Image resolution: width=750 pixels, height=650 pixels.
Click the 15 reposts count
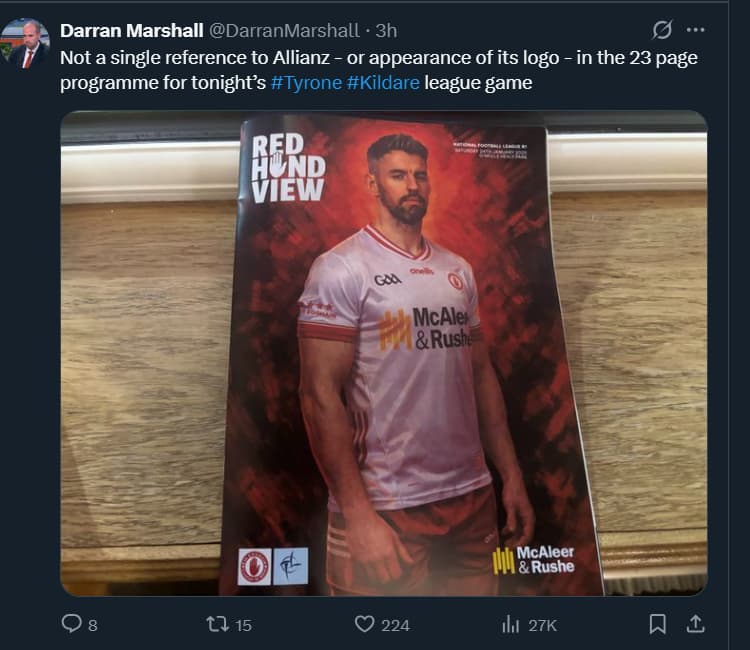[x=243, y=626]
